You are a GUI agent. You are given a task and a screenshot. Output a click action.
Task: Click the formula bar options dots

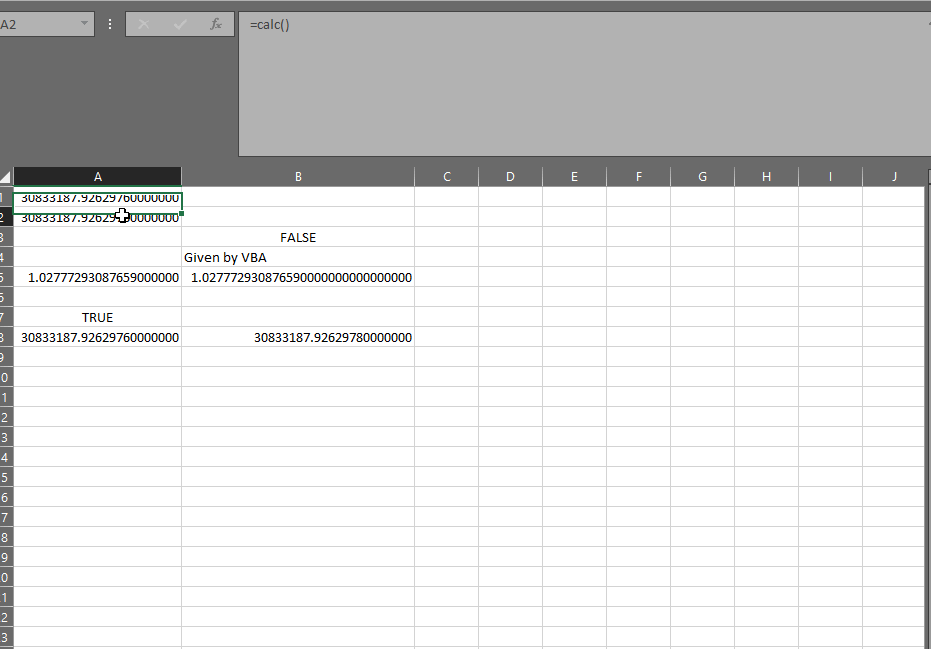110,24
